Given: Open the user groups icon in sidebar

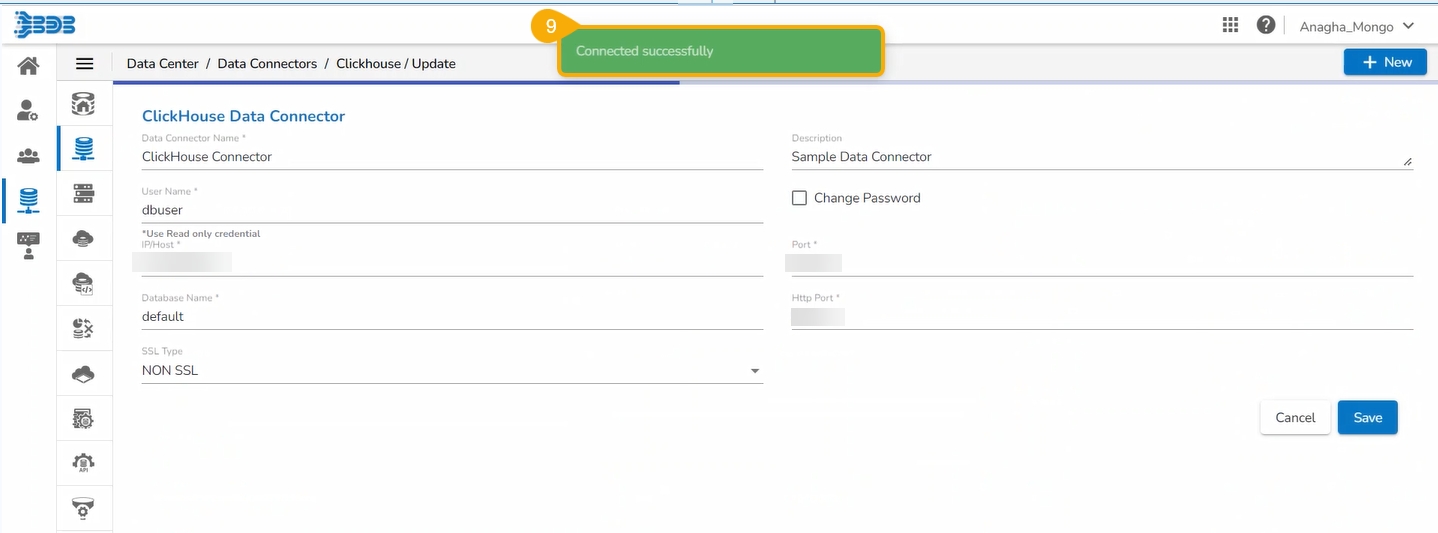Looking at the screenshot, I should point(28,156).
